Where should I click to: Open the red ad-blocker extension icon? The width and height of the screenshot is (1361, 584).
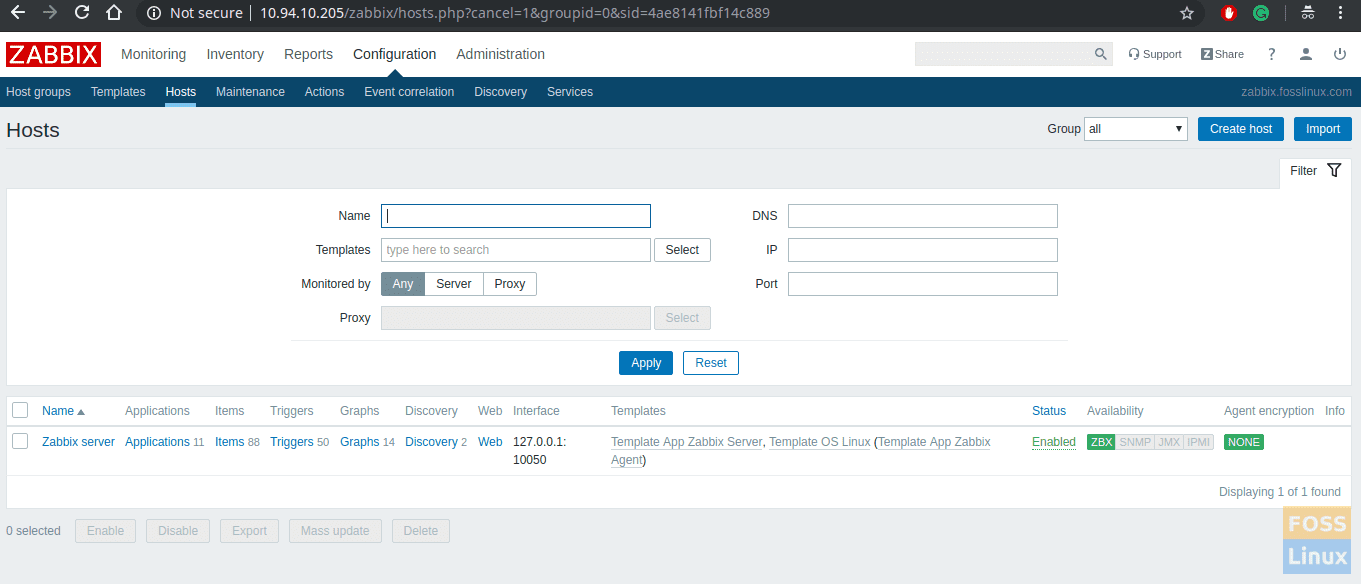point(1229,13)
